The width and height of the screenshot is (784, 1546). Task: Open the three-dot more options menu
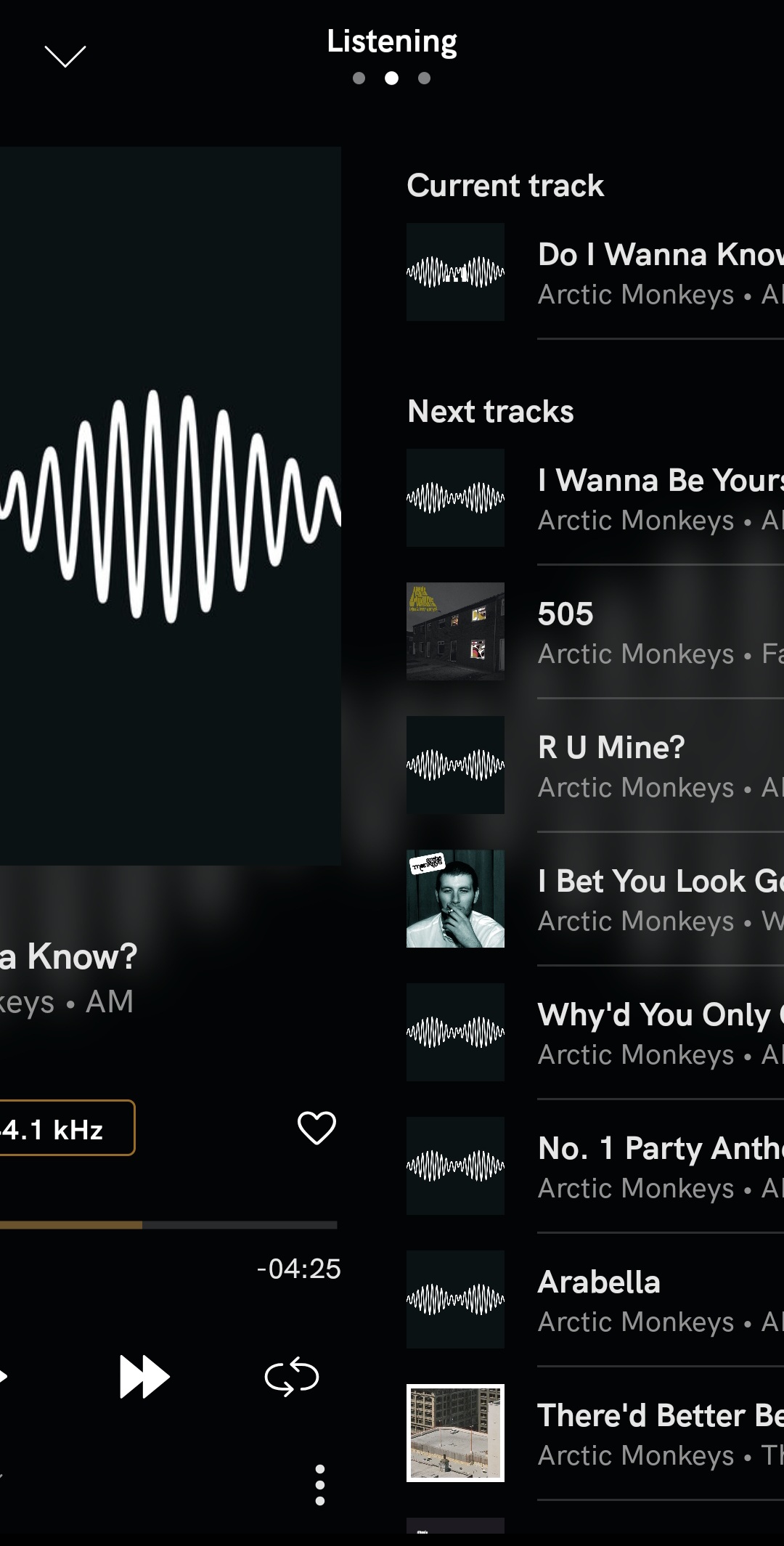[x=319, y=1485]
